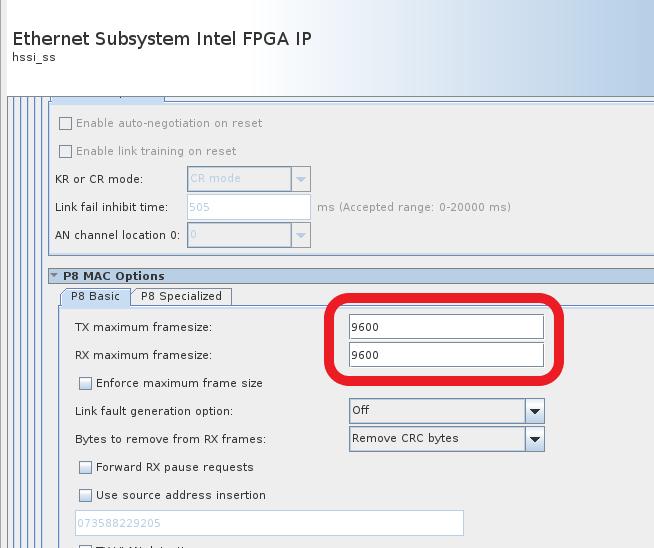
Task: Switch to the P8 Specialized tab
Action: 181,296
